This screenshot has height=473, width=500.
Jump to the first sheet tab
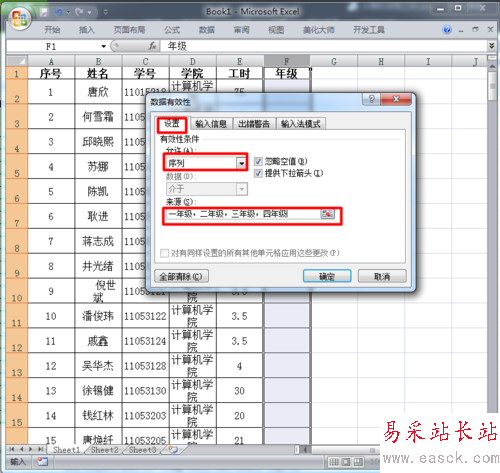(12, 449)
